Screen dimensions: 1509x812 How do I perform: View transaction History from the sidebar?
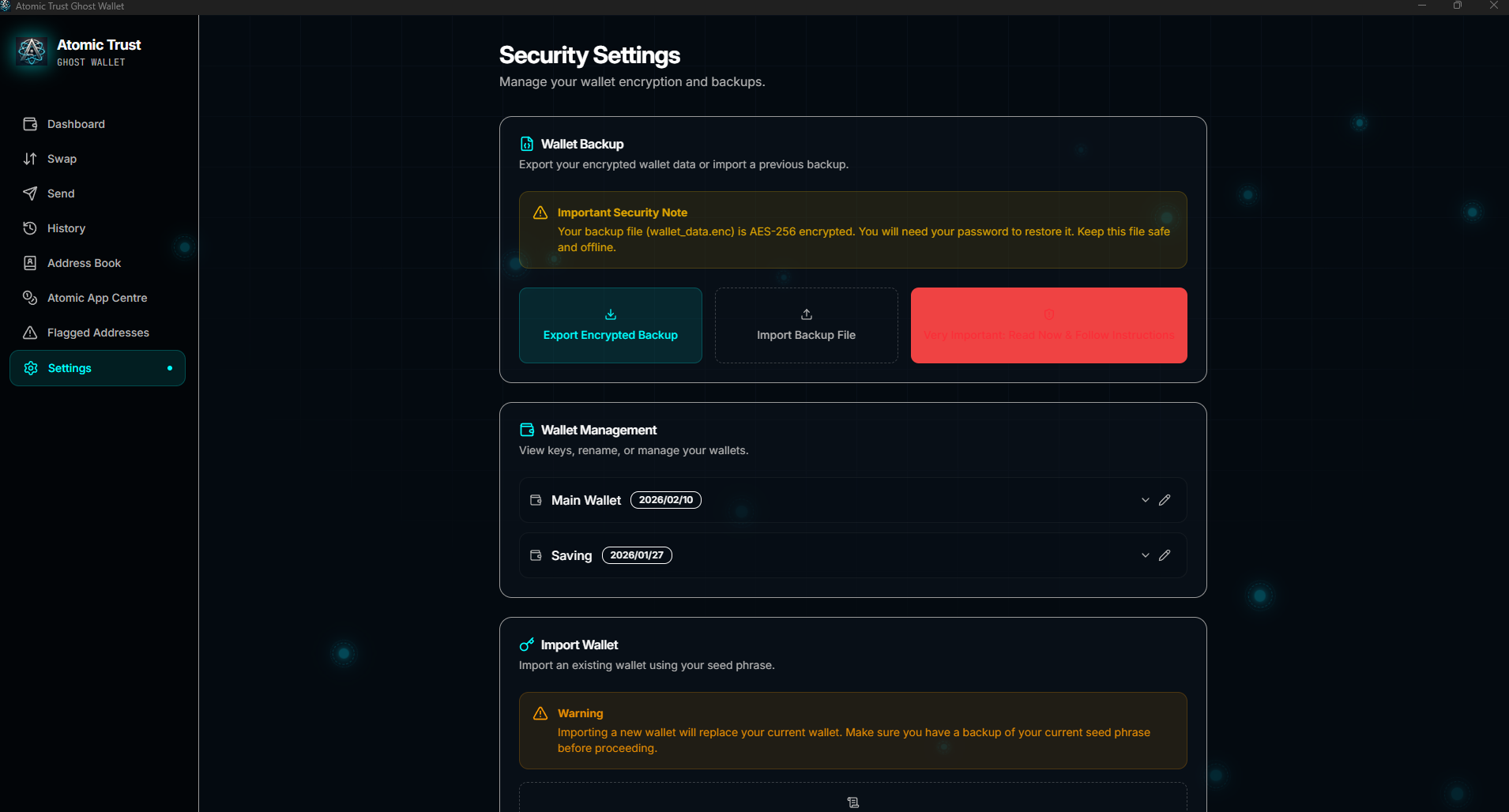point(97,228)
